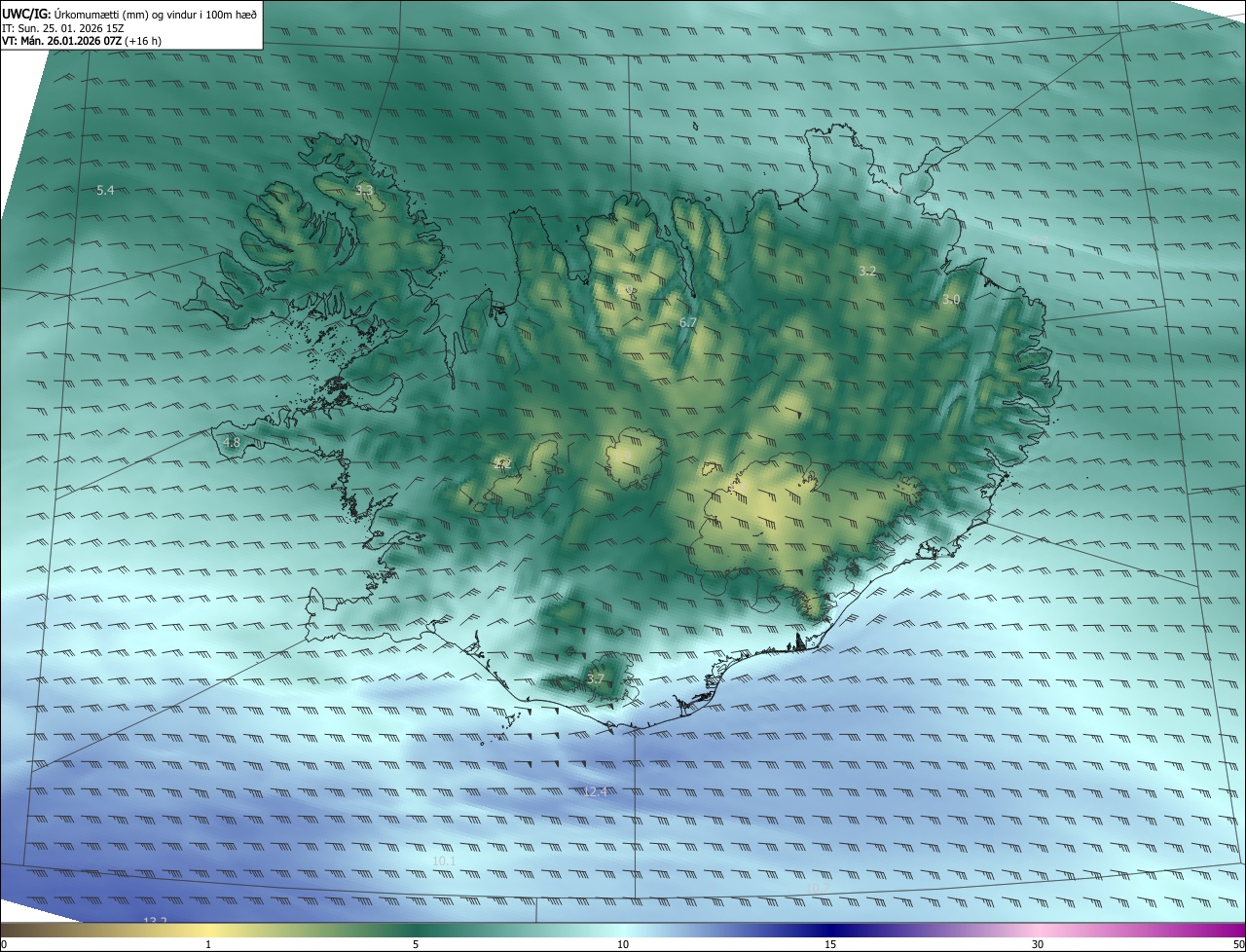Click the 6.7 value label in north Iceland

tap(688, 322)
